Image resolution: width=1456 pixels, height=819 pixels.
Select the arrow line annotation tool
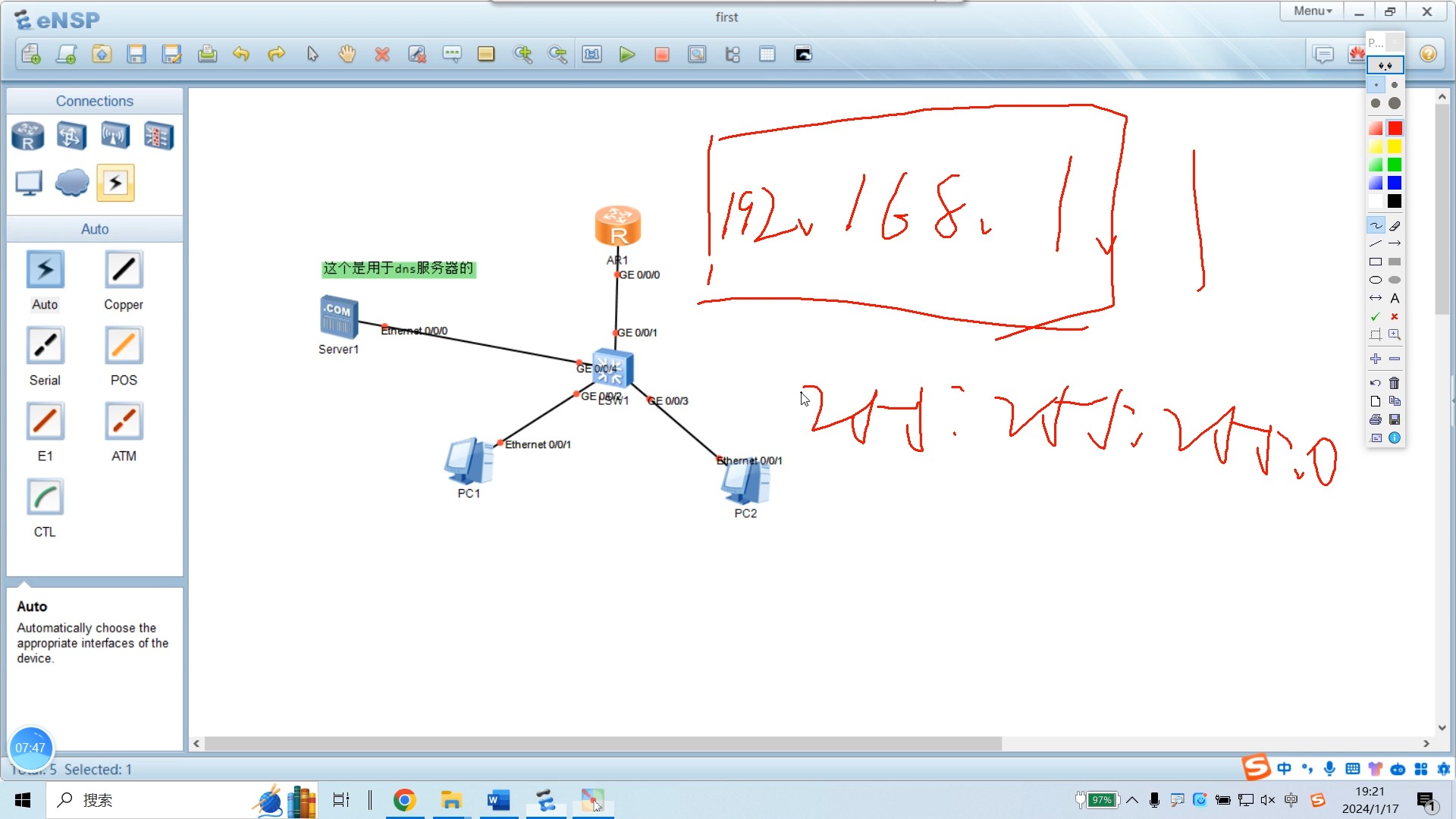pyautogui.click(x=1395, y=243)
